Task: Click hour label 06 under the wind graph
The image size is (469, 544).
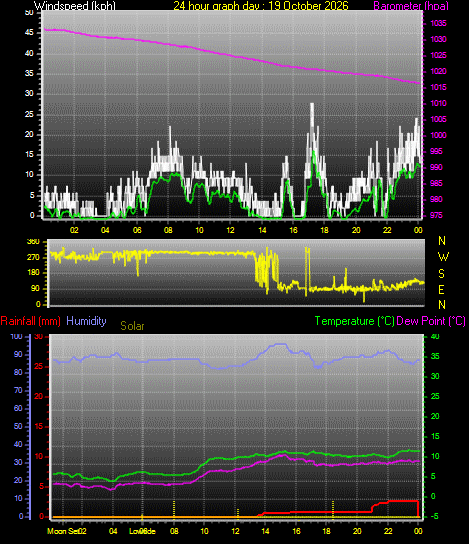Action: click(137, 230)
